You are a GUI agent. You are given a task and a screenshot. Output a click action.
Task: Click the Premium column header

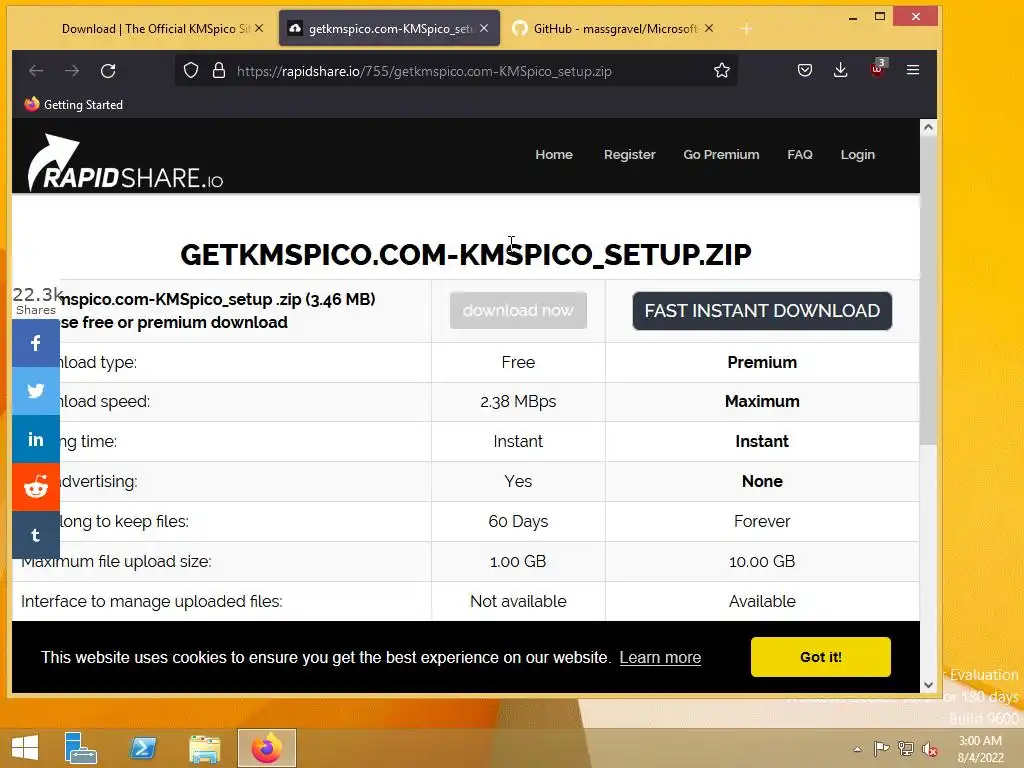pyautogui.click(x=762, y=362)
